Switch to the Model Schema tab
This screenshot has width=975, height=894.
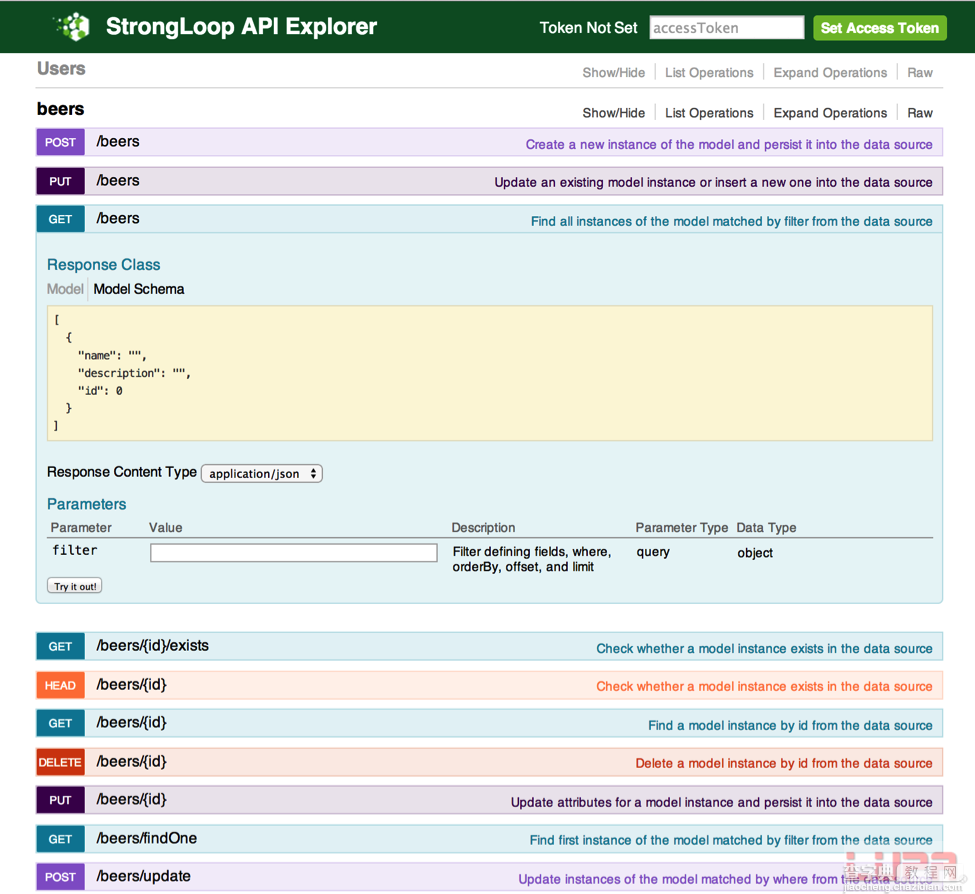[x=139, y=289]
